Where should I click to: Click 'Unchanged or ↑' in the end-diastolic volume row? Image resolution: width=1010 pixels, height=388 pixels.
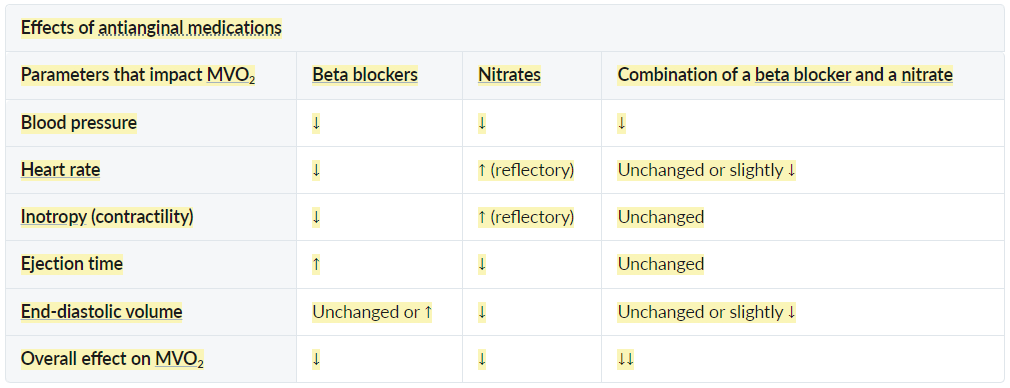coord(373,312)
